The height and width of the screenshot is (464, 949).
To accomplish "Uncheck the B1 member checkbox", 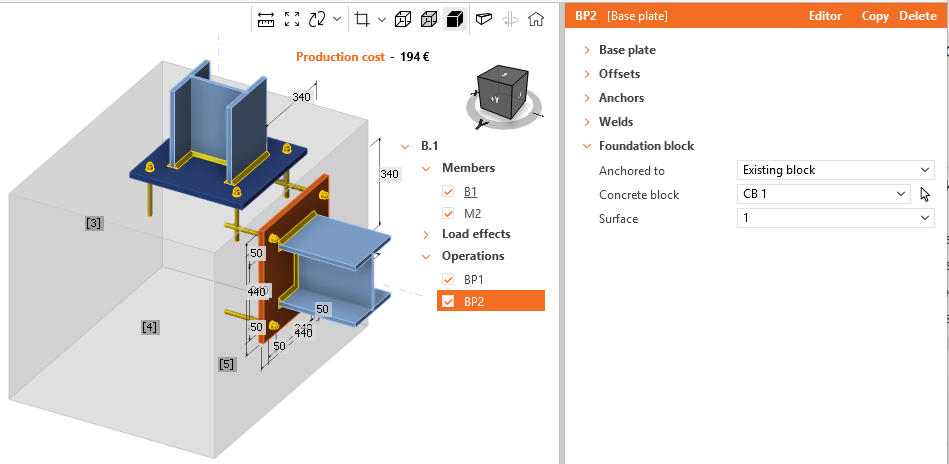I will coord(448,191).
